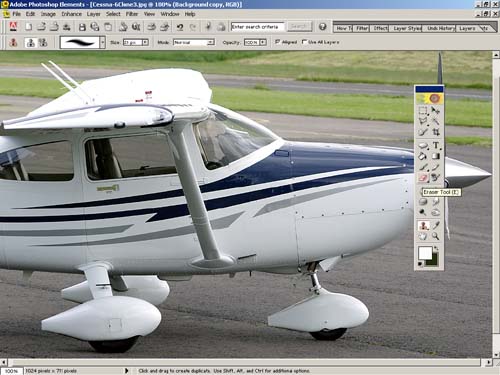Open the Opacity dropdown arrow
This screenshot has width=500, height=375.
tap(263, 42)
